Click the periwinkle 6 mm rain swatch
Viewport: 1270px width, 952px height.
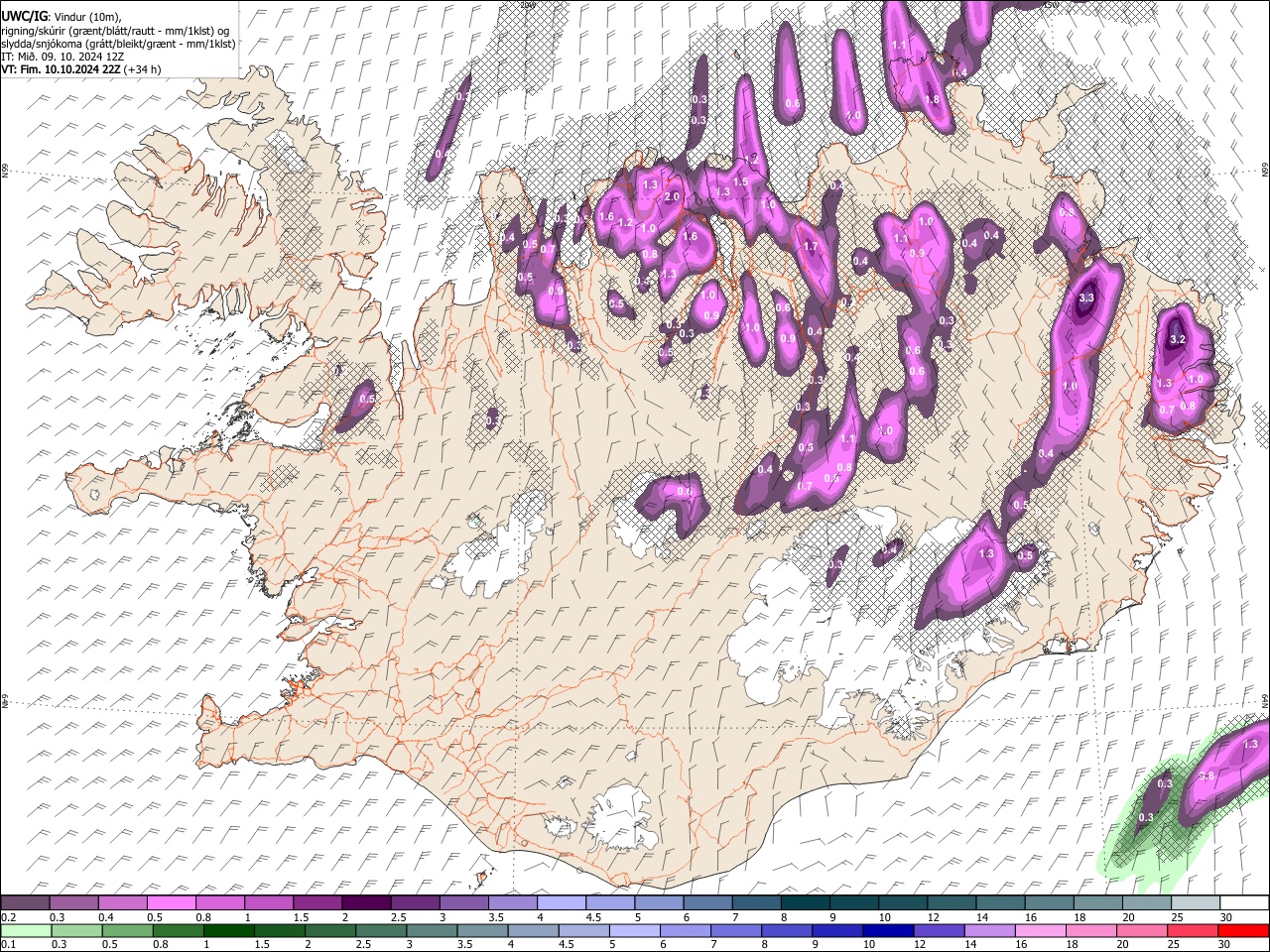[686, 930]
